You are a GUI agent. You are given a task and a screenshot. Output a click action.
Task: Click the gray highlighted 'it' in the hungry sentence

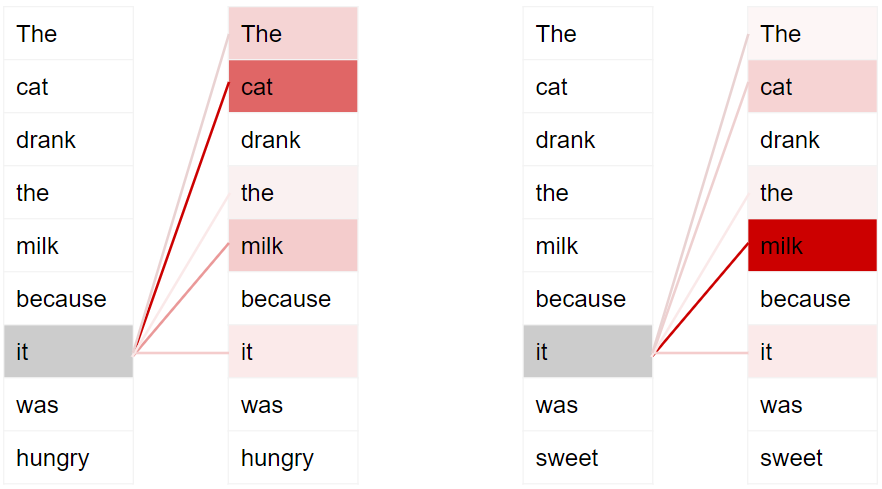pos(68,352)
